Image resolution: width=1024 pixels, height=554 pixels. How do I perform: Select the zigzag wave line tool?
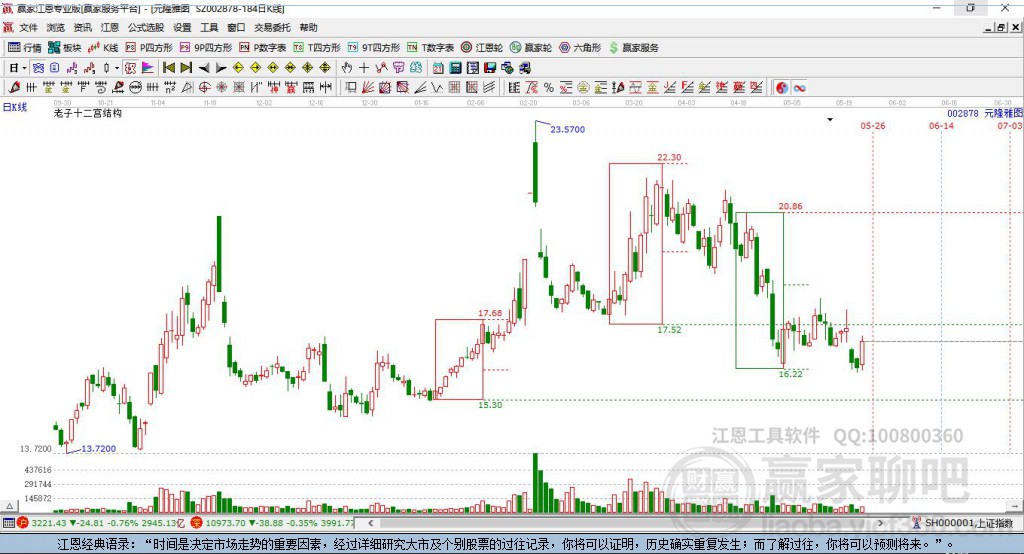pyautogui.click(x=436, y=88)
